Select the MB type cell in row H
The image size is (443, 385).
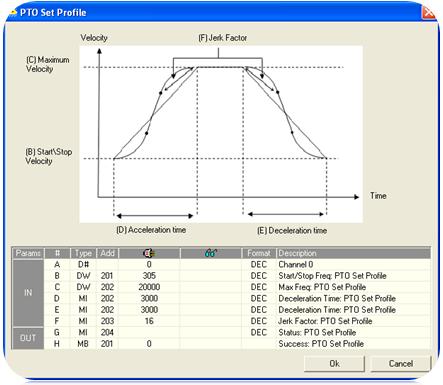(x=83, y=344)
